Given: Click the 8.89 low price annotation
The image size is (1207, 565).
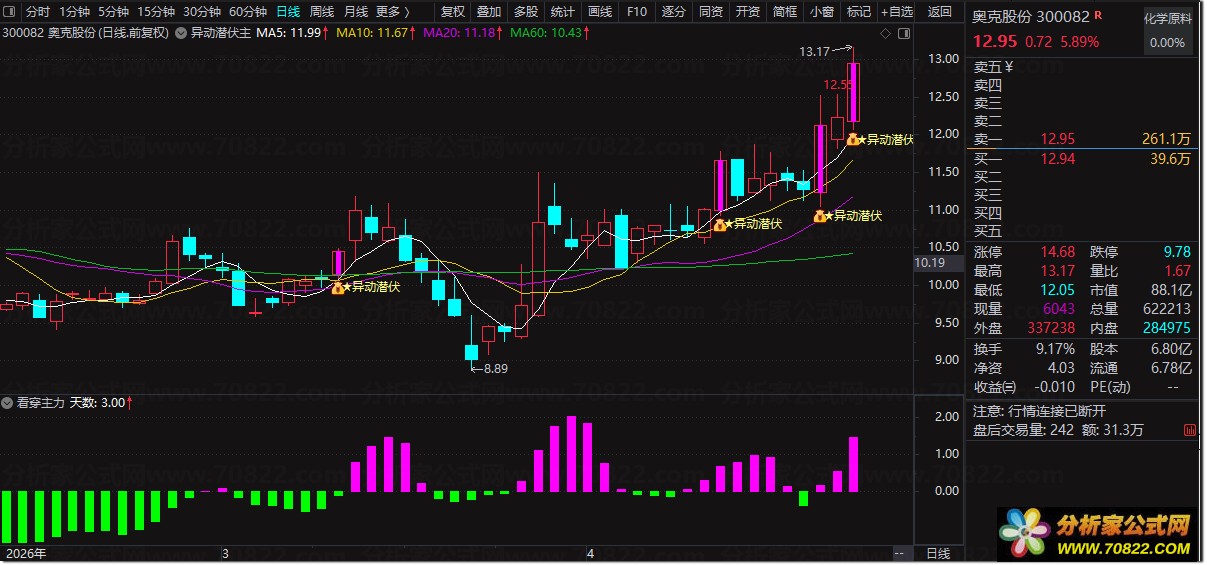Looking at the screenshot, I should (x=496, y=369).
